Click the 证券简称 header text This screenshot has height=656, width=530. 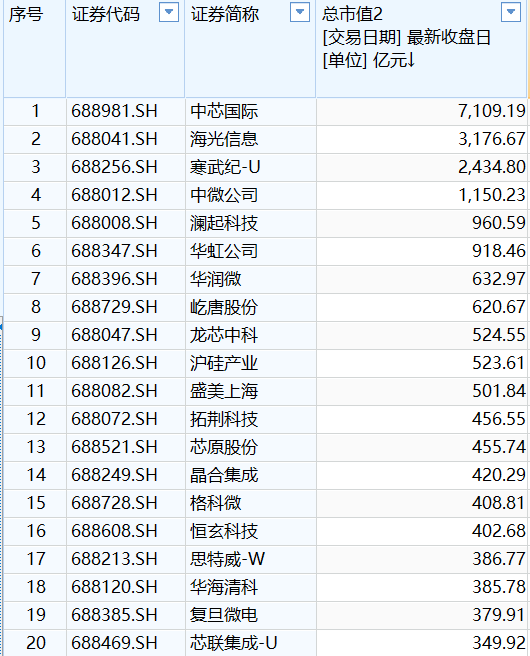coord(225,15)
